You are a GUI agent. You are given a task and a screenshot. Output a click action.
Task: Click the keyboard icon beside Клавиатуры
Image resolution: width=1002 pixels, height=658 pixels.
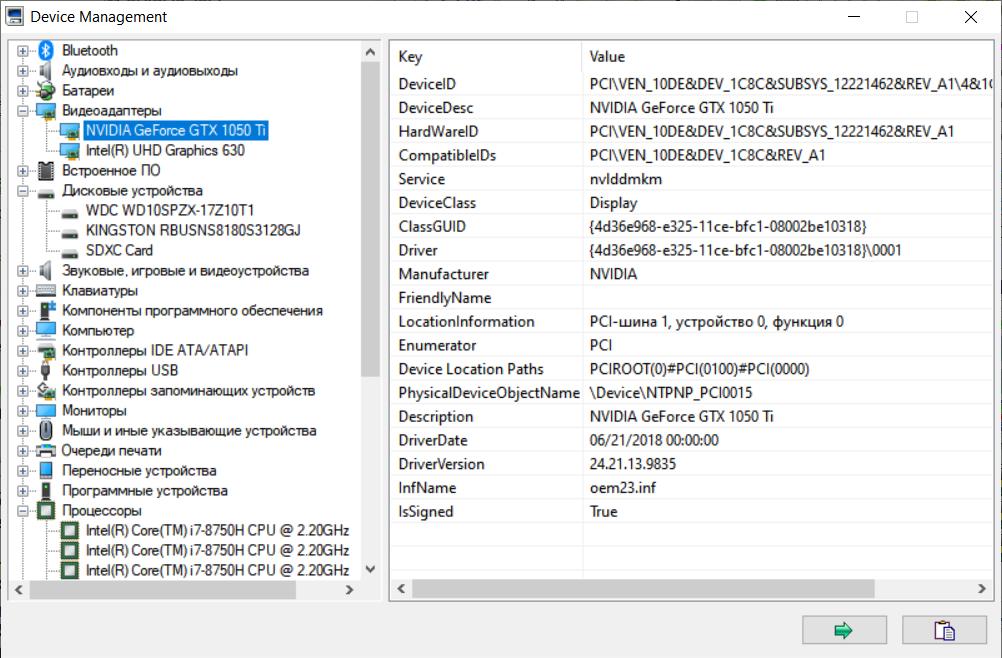[x=45, y=291]
